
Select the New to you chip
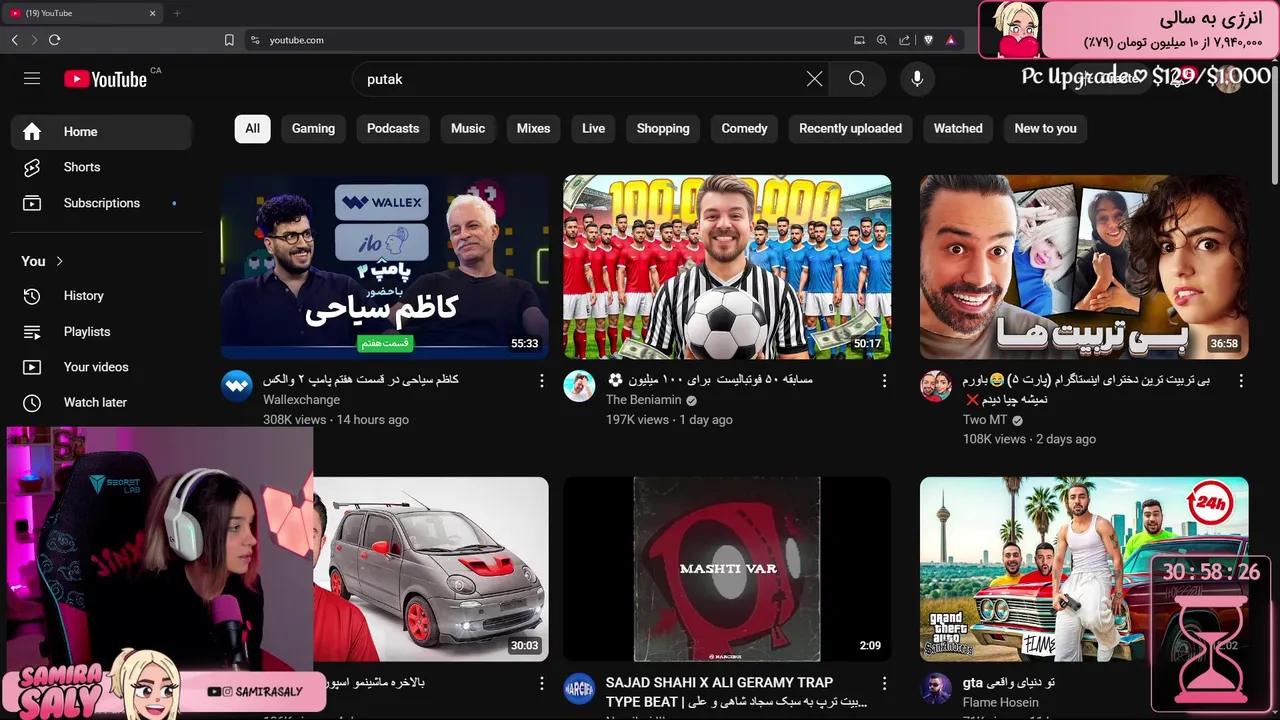click(x=1045, y=128)
